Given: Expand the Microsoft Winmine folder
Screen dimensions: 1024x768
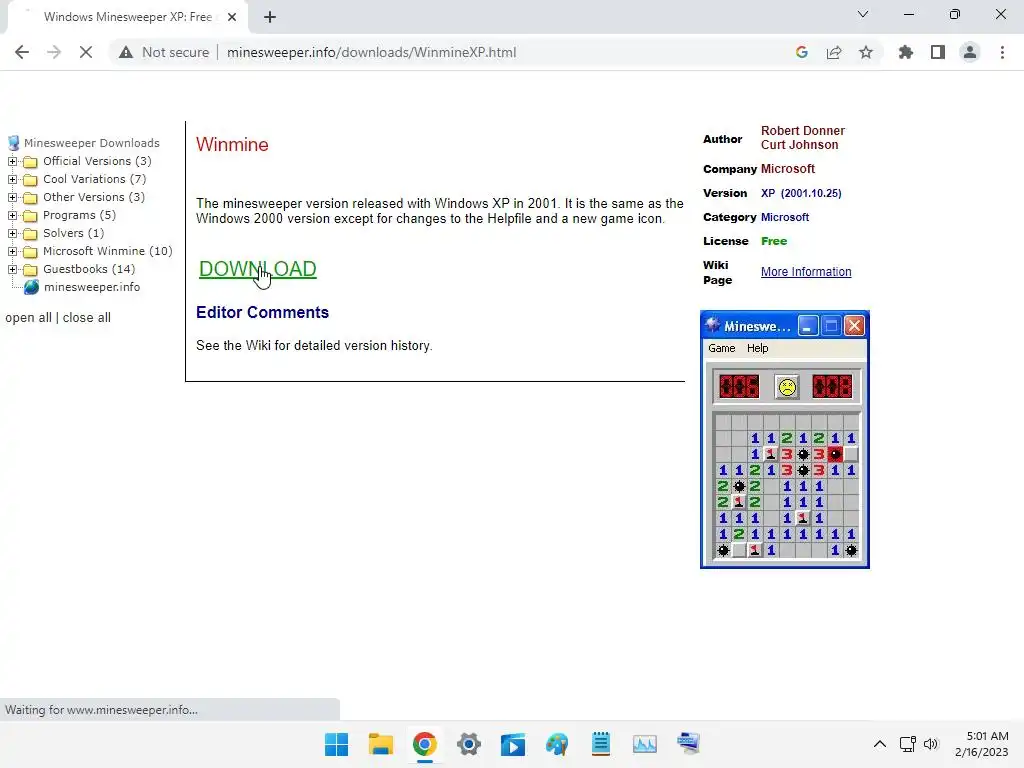Looking at the screenshot, I should point(12,251).
